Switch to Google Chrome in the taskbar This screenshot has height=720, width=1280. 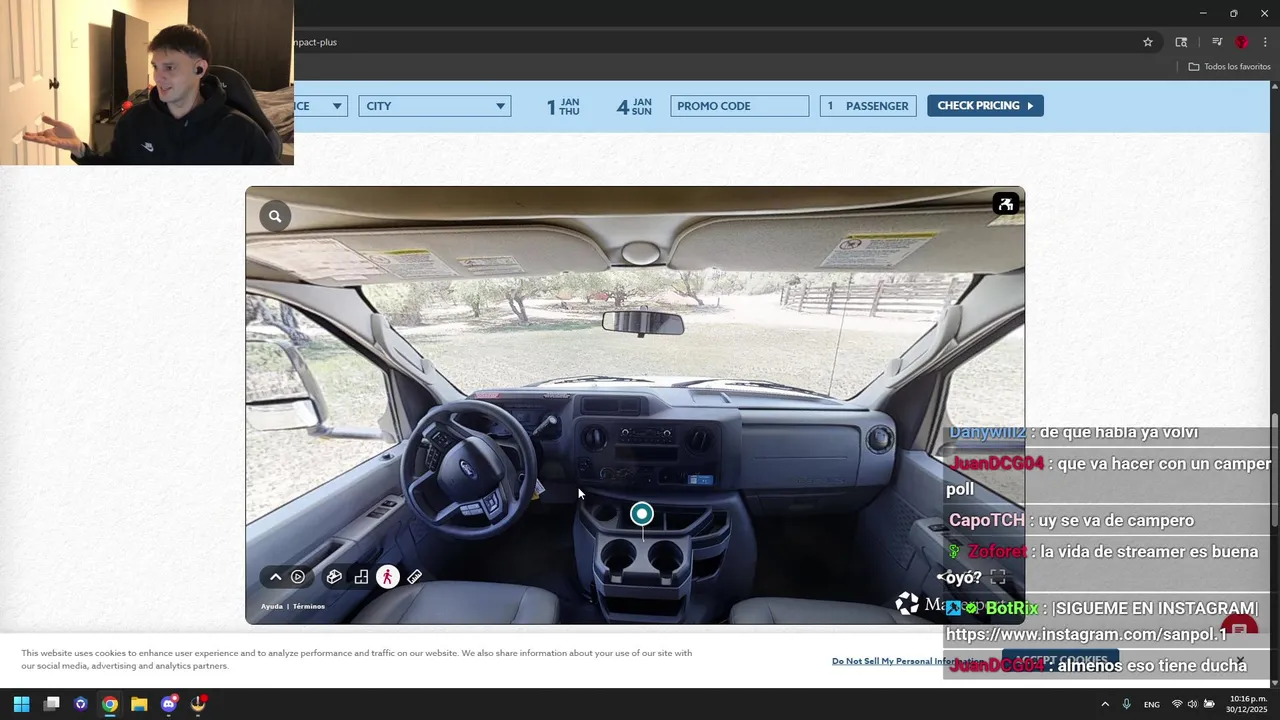click(110, 704)
